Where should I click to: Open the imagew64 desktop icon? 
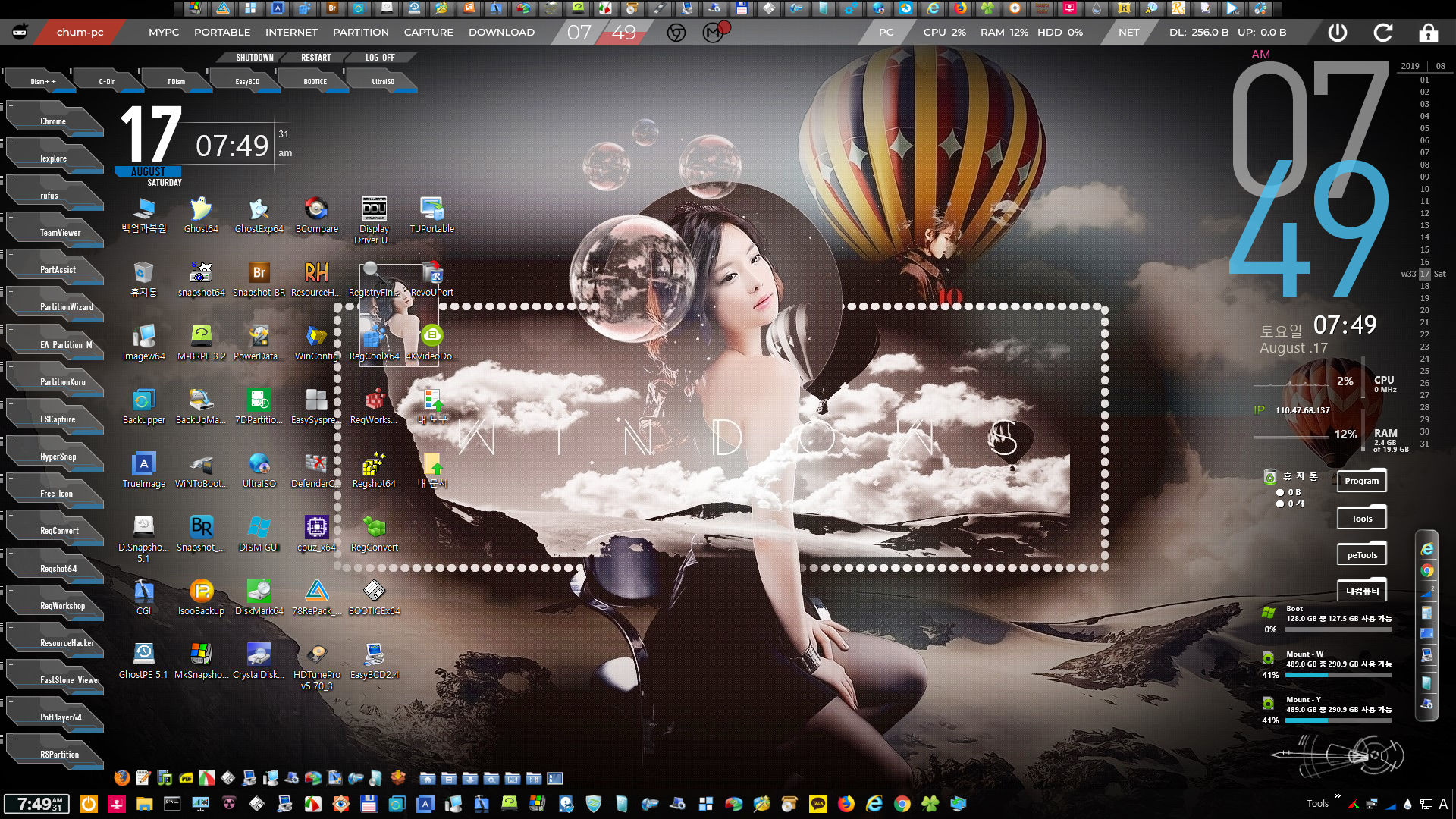(x=143, y=343)
